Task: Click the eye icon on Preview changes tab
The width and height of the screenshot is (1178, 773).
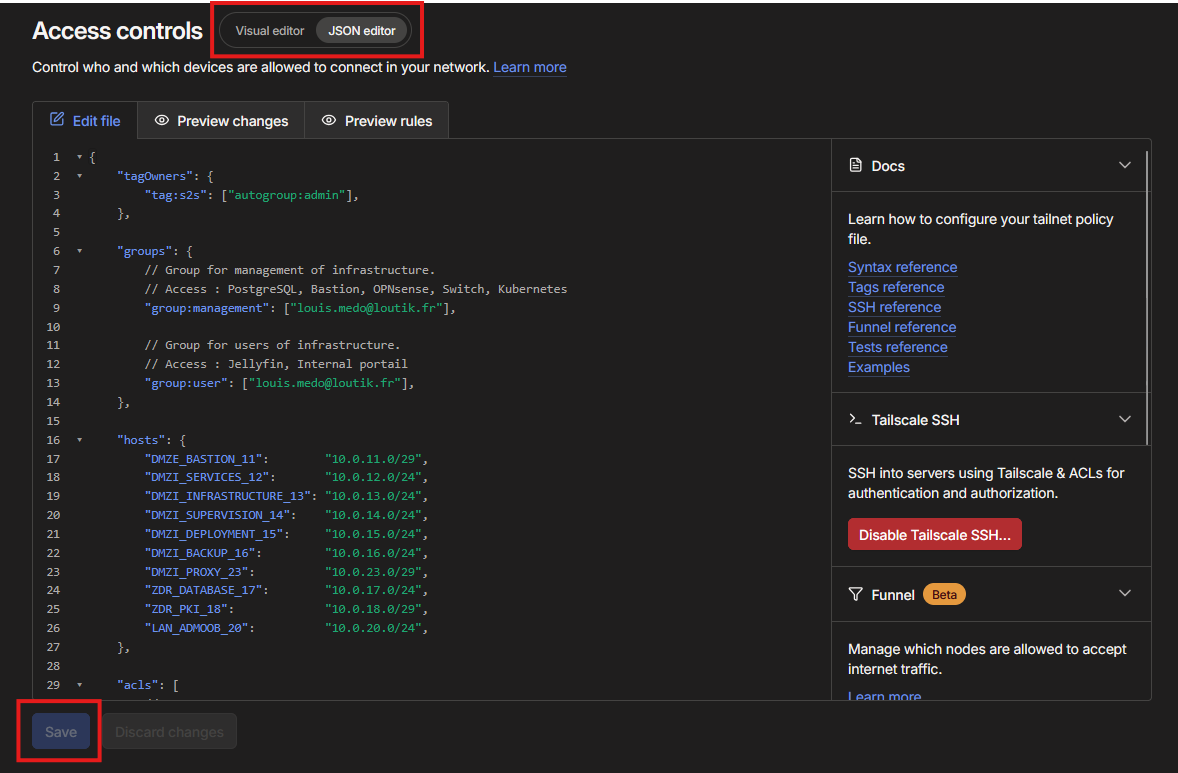Action: 162,120
